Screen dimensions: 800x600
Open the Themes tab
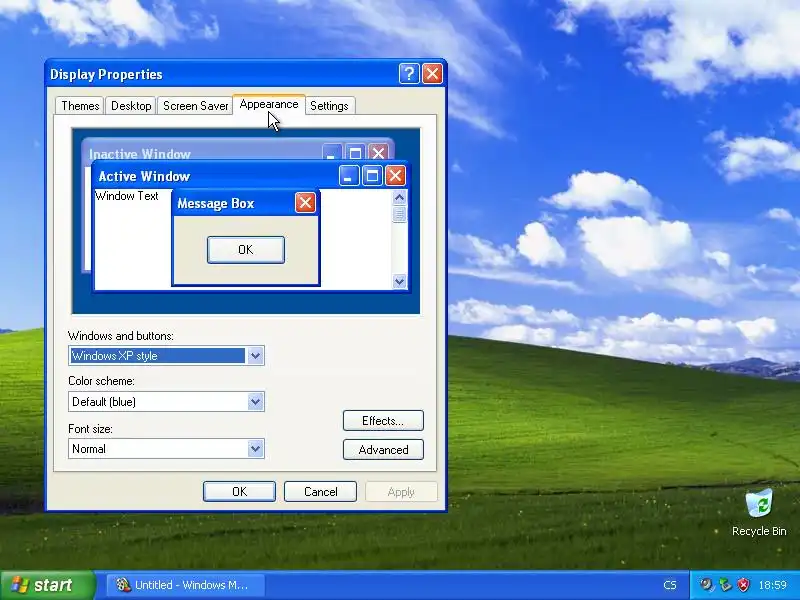(80, 106)
